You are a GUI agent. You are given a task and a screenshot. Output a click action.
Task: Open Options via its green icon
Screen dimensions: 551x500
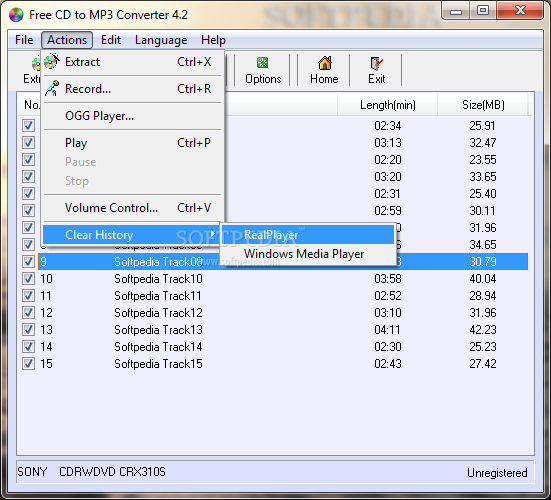point(262,63)
